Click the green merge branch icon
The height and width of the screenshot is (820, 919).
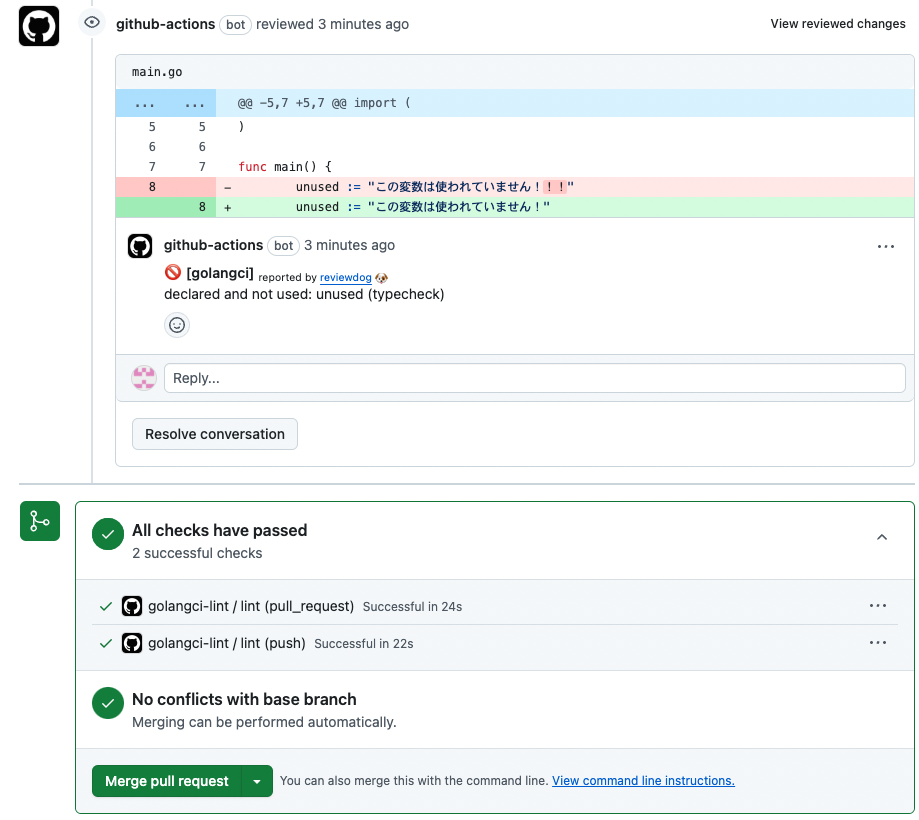tap(40, 521)
